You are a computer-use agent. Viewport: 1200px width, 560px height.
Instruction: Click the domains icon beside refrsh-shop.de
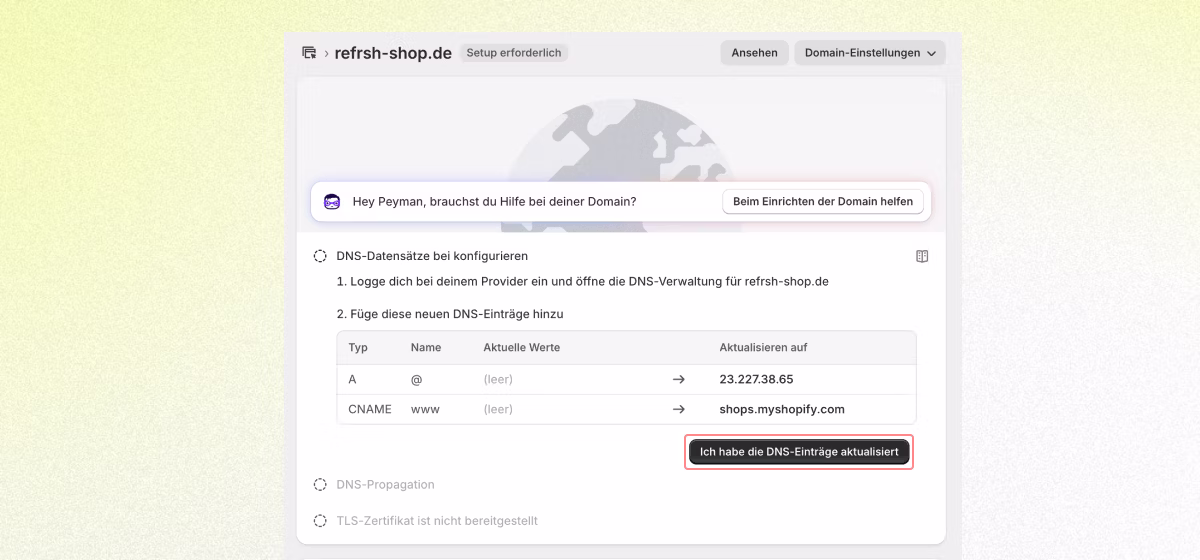(309, 53)
